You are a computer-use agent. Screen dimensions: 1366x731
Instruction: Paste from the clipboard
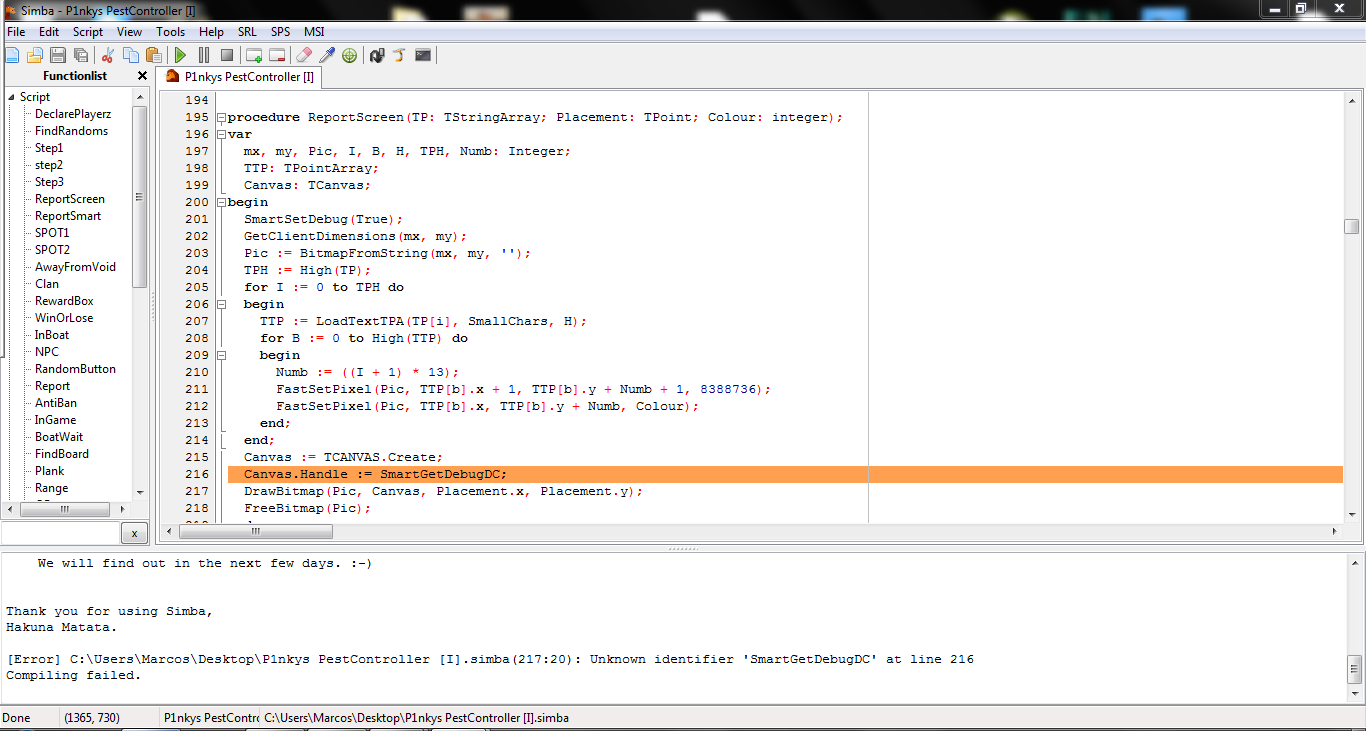154,55
